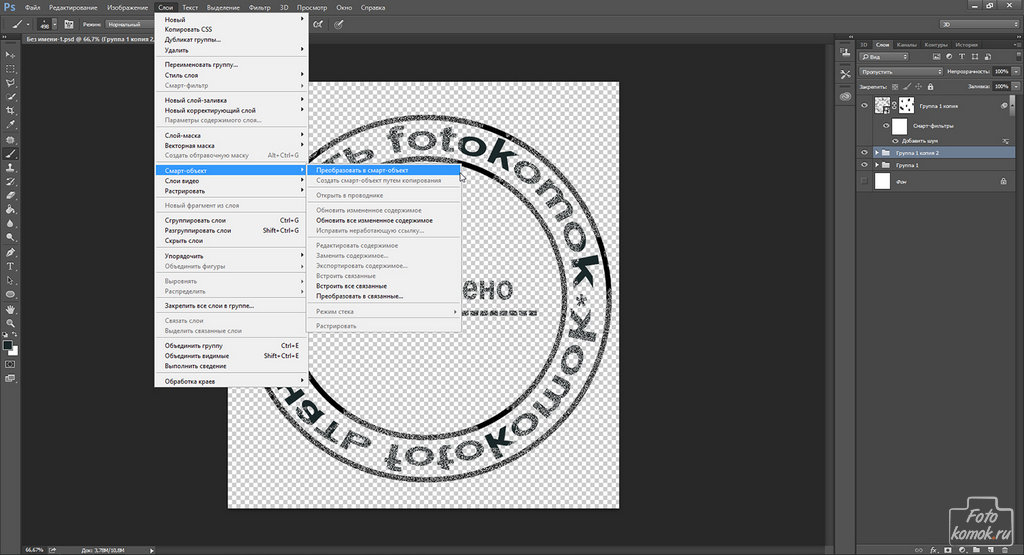The height and width of the screenshot is (555, 1024).
Task: Select the Eraser tool
Action: (x=10, y=196)
